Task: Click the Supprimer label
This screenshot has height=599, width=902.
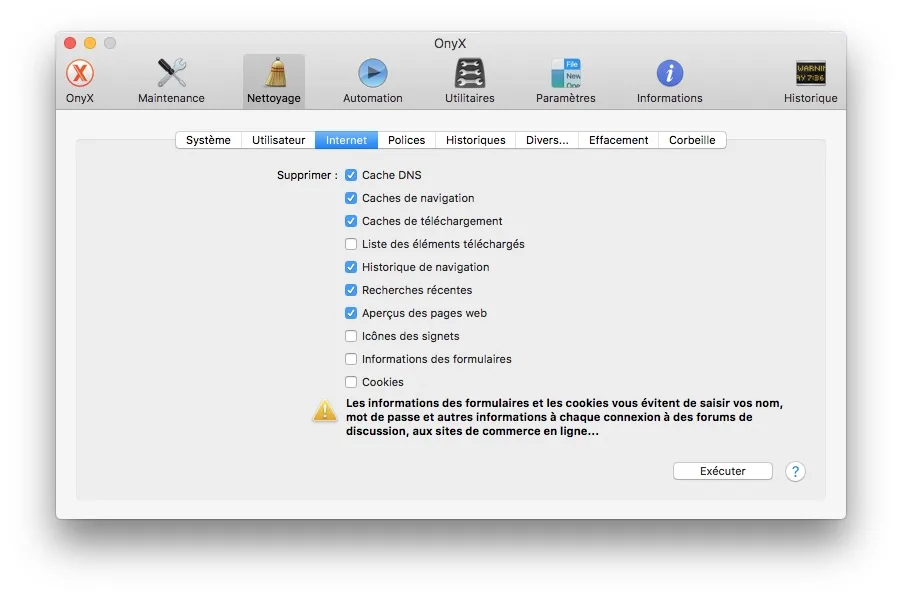Action: (307, 175)
